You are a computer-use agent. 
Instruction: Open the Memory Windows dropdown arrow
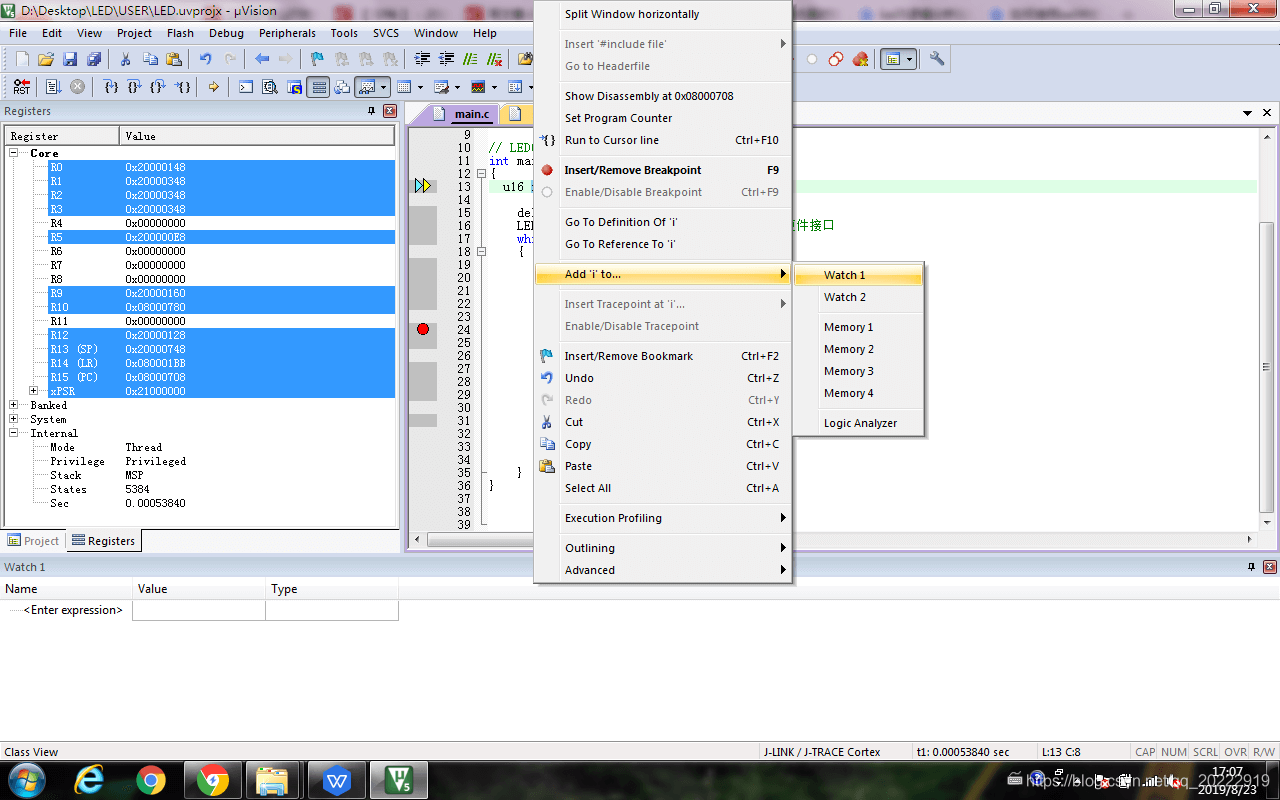pyautogui.click(x=420, y=87)
